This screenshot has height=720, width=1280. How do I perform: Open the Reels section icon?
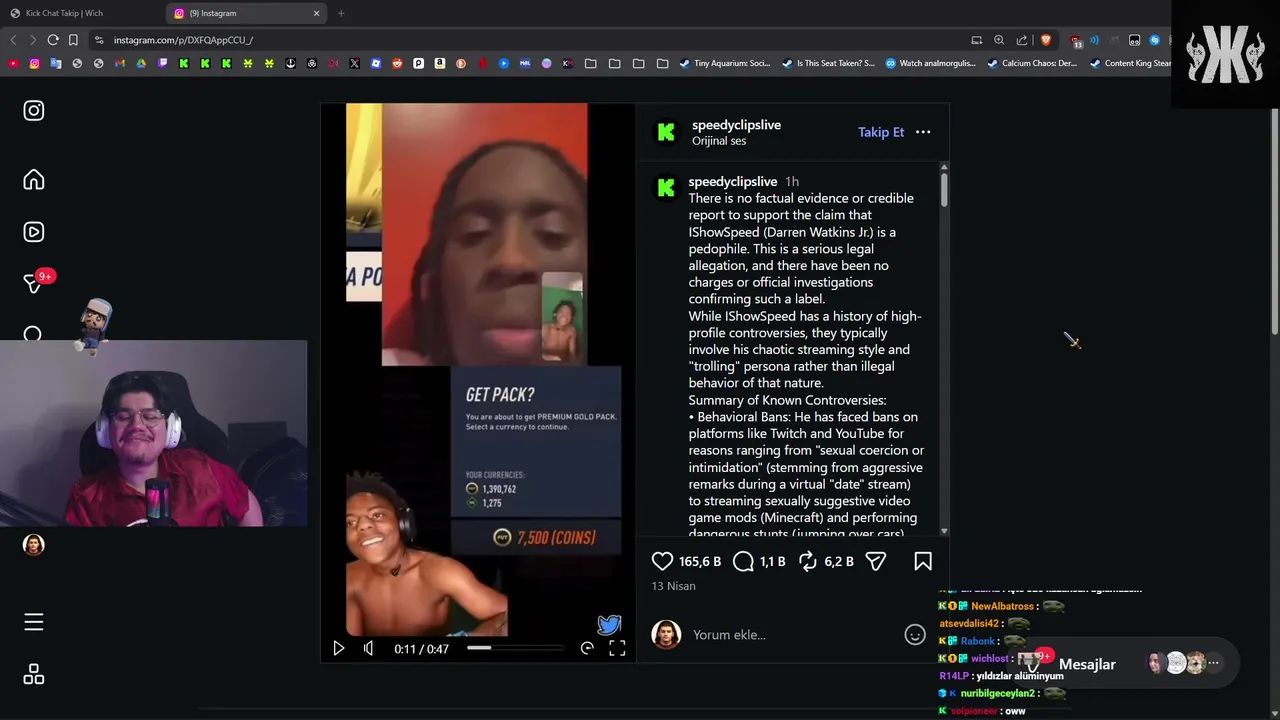(34, 232)
